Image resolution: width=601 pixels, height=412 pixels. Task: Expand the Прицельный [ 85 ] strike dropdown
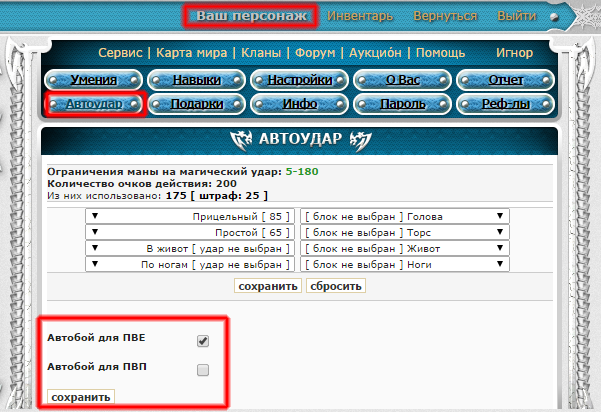192,216
